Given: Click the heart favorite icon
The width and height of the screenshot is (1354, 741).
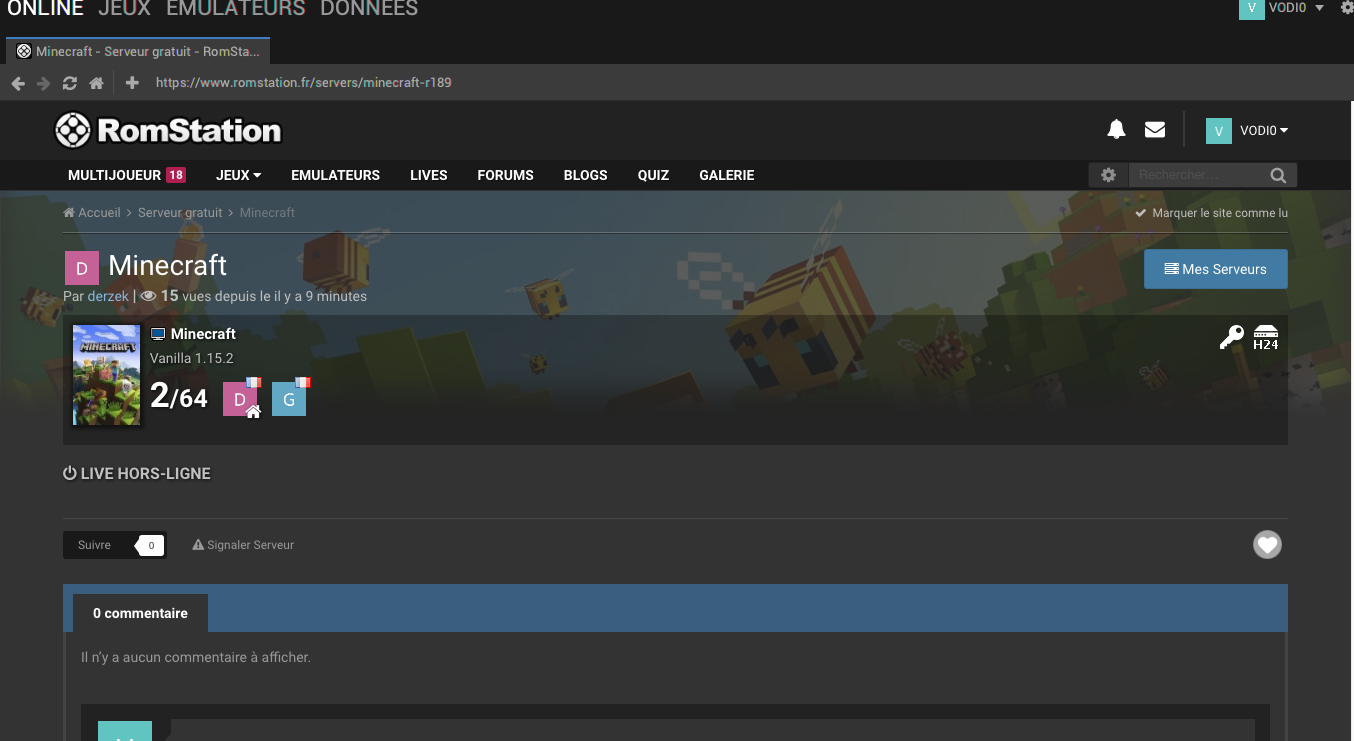Looking at the screenshot, I should click(1267, 545).
